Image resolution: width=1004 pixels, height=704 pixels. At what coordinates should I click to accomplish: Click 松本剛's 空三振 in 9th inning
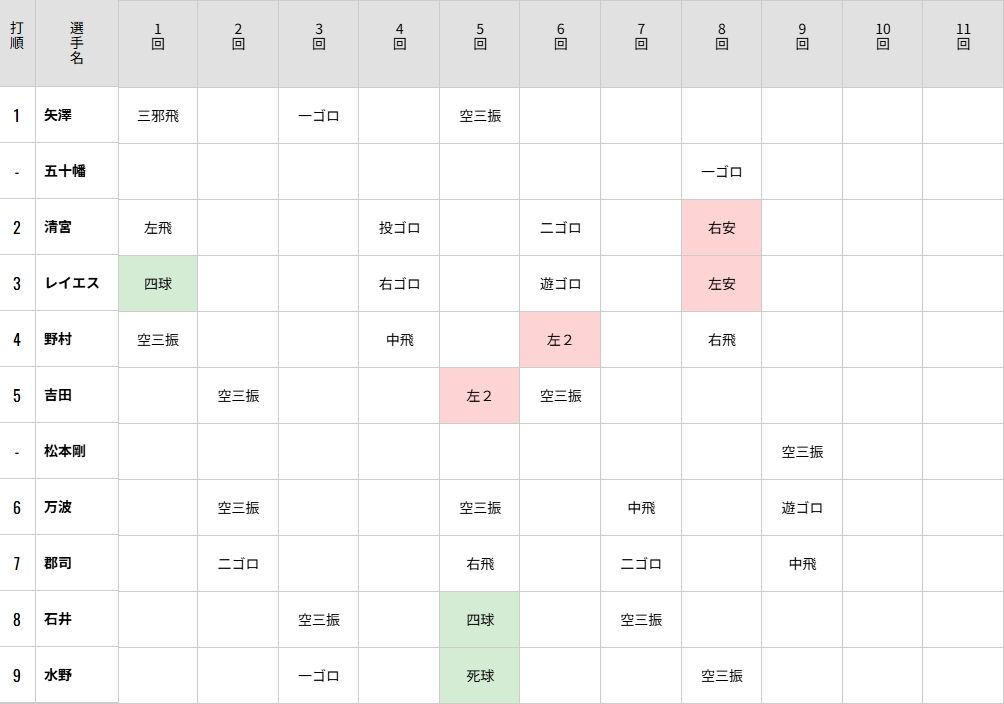click(x=802, y=451)
